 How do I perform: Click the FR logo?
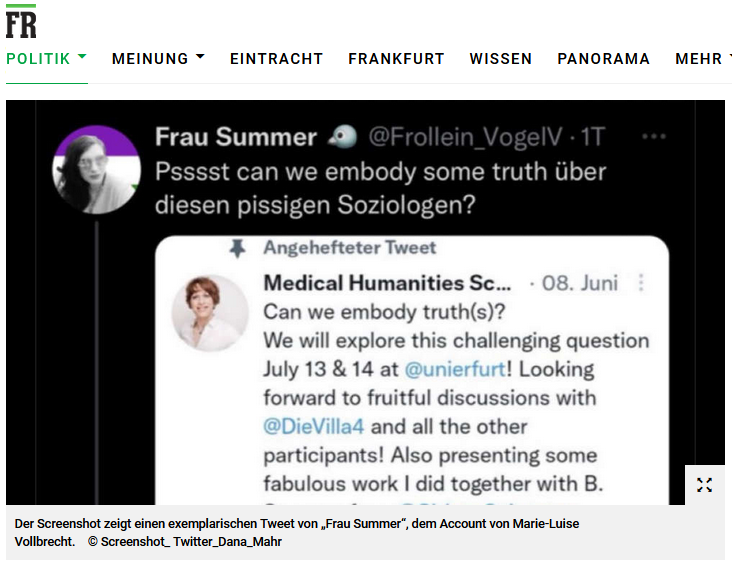(21, 22)
